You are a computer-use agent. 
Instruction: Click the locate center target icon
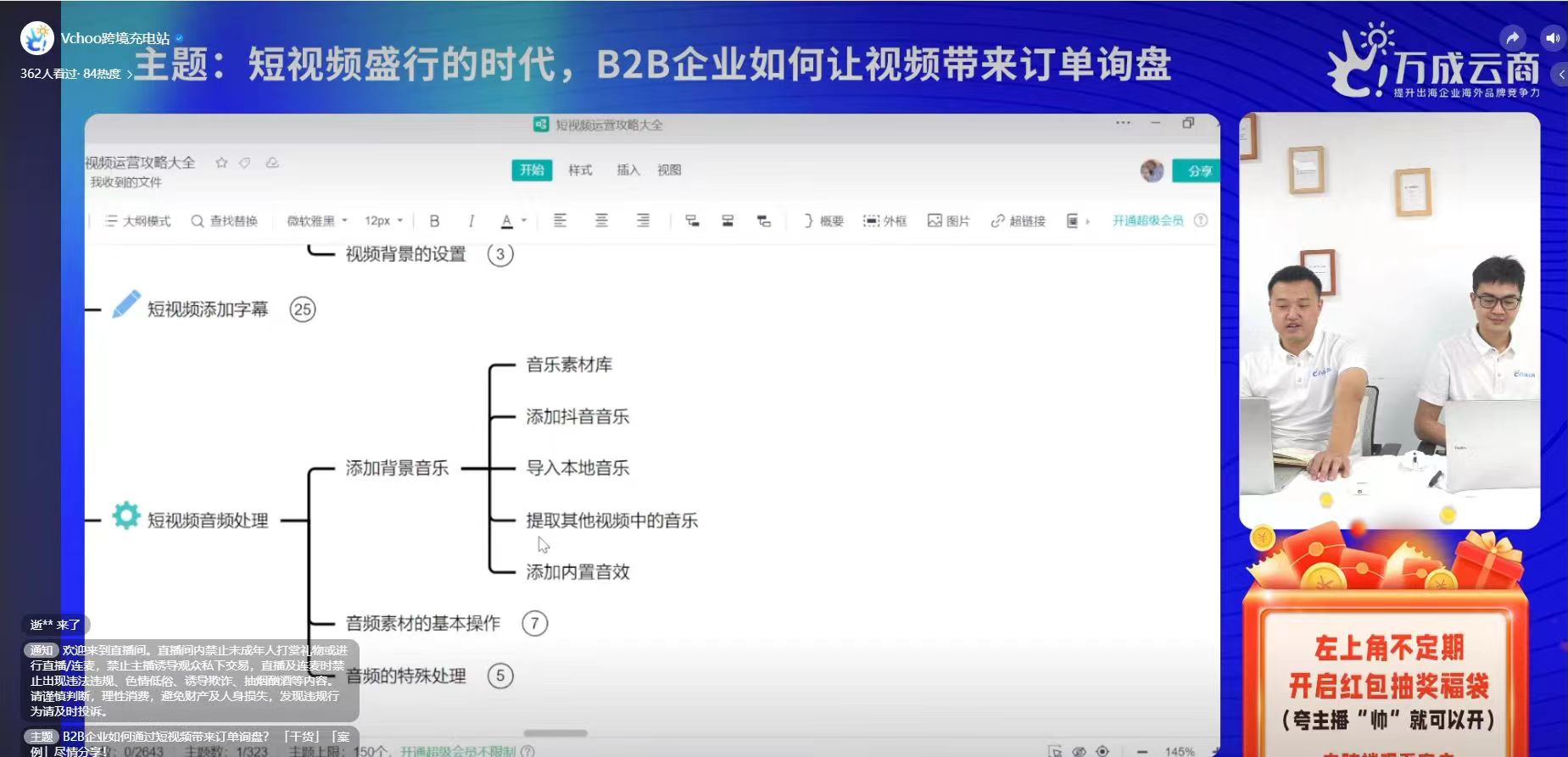click(x=1102, y=751)
